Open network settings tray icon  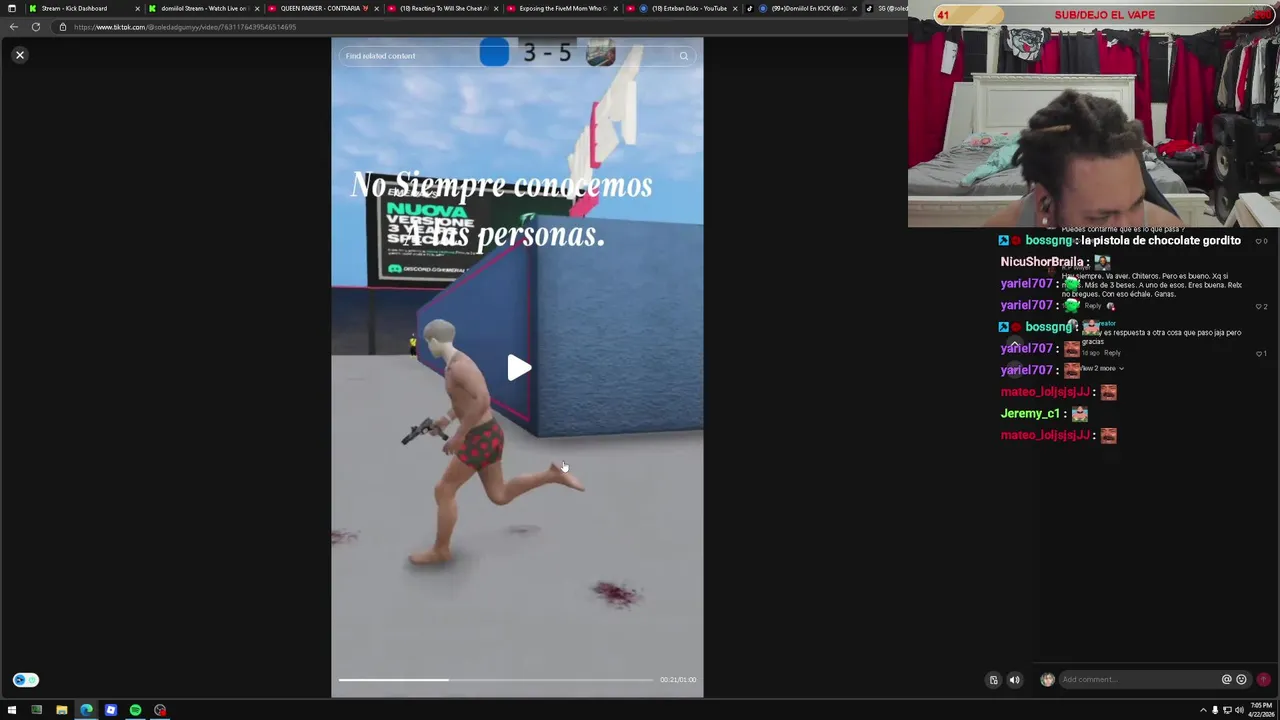point(1227,710)
